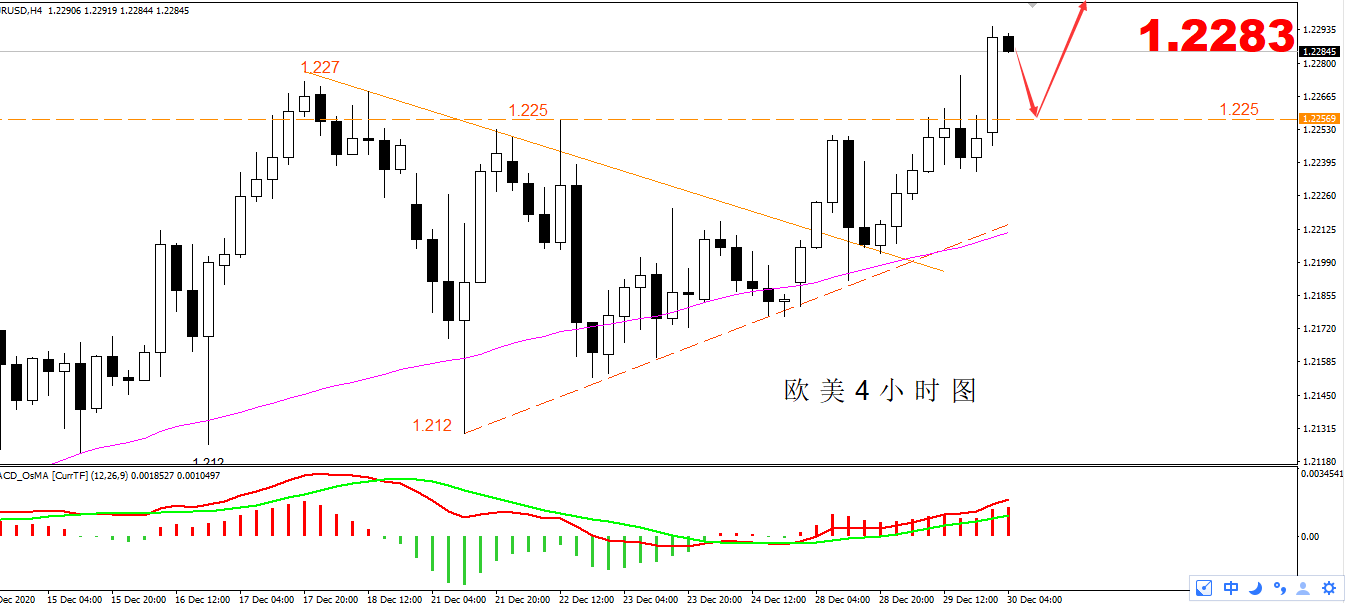Viewport: 1345px width, 603px height.
Task: Click the 欧美4小时图 chart caption
Action: tap(880, 391)
